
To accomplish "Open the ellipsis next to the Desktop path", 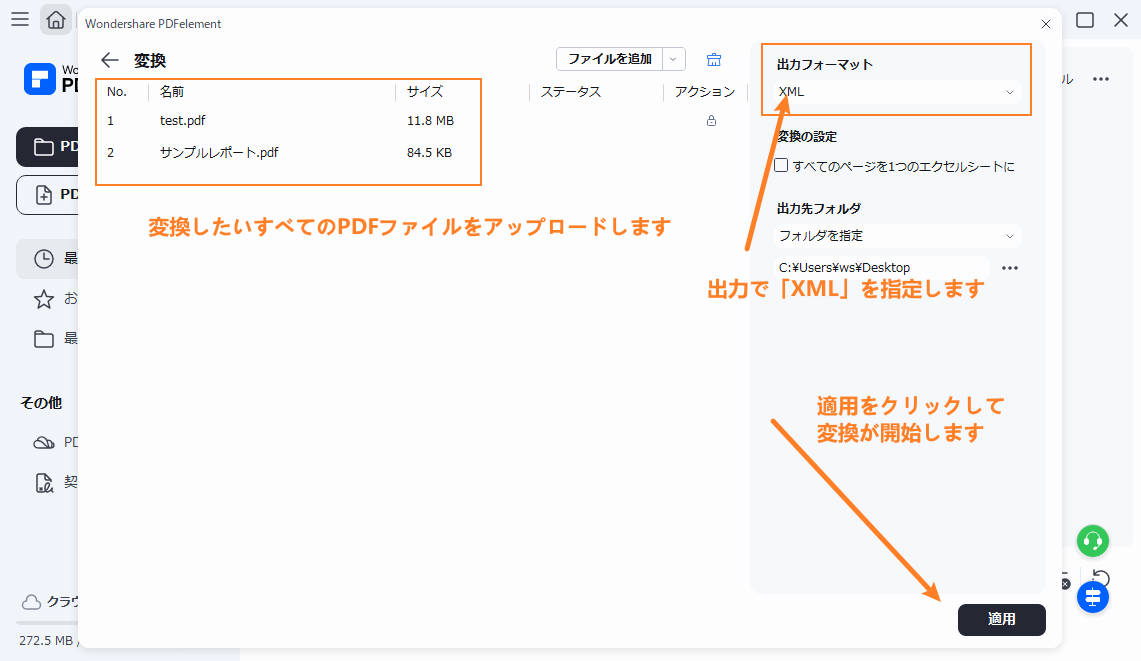I will [1009, 267].
